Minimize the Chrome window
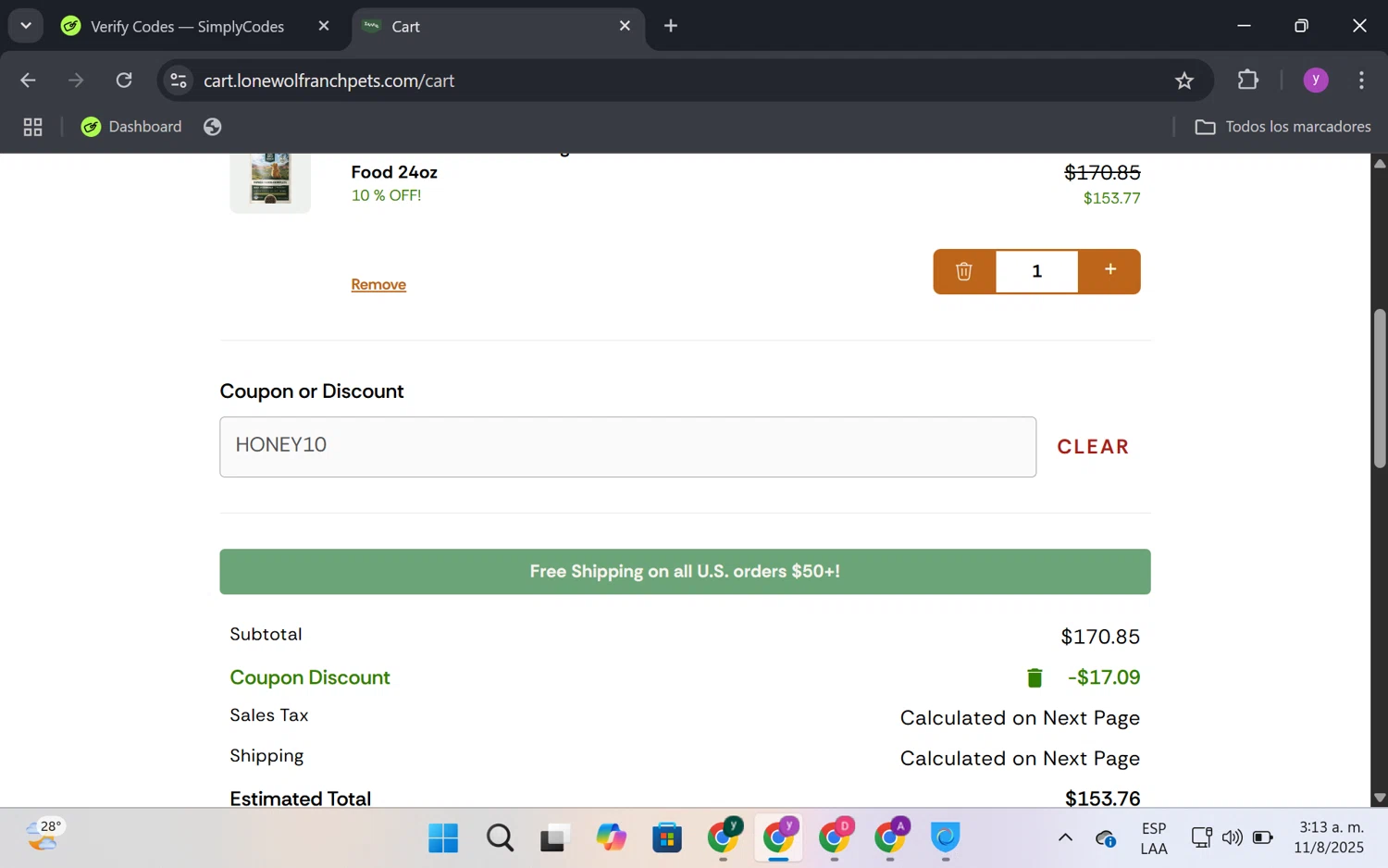1388x868 pixels. [1245, 26]
